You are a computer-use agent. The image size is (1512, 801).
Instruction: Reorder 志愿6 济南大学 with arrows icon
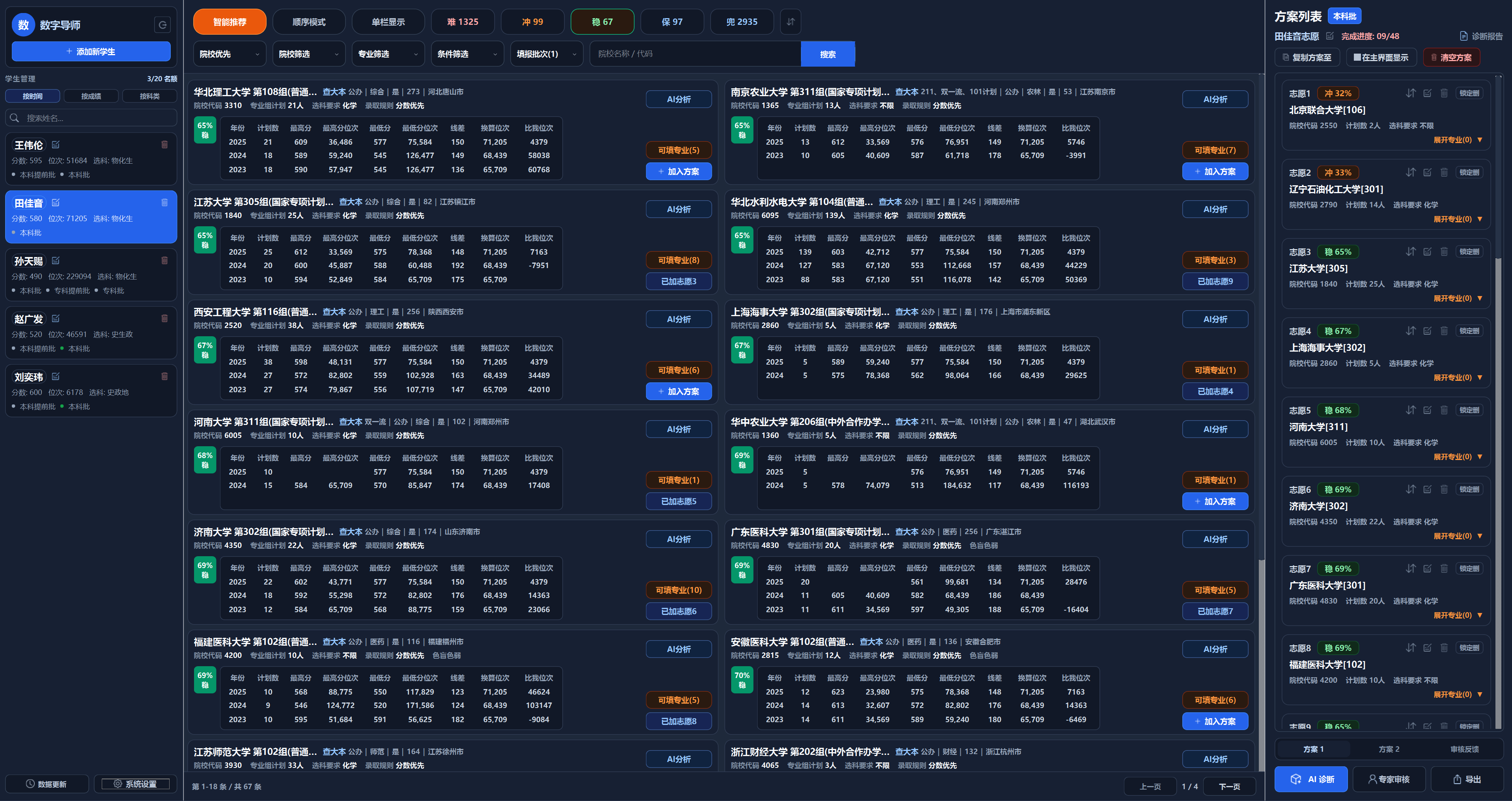(x=1411, y=489)
